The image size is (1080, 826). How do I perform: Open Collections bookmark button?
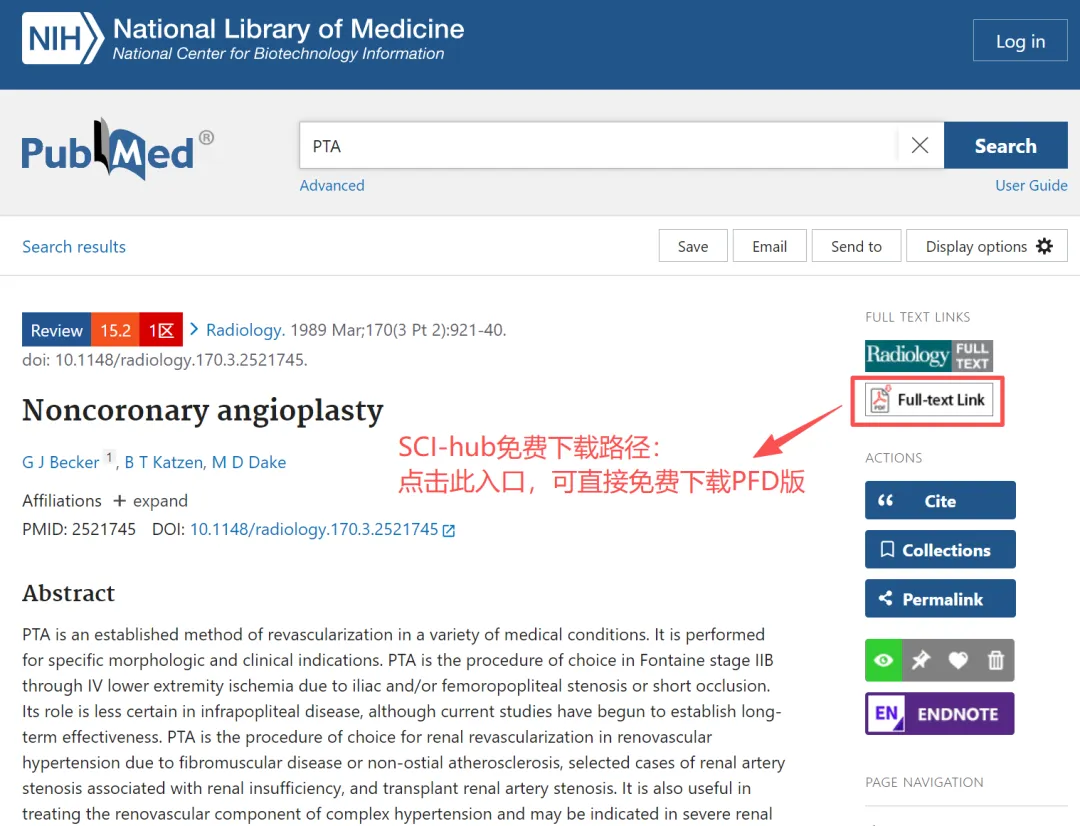click(x=940, y=549)
